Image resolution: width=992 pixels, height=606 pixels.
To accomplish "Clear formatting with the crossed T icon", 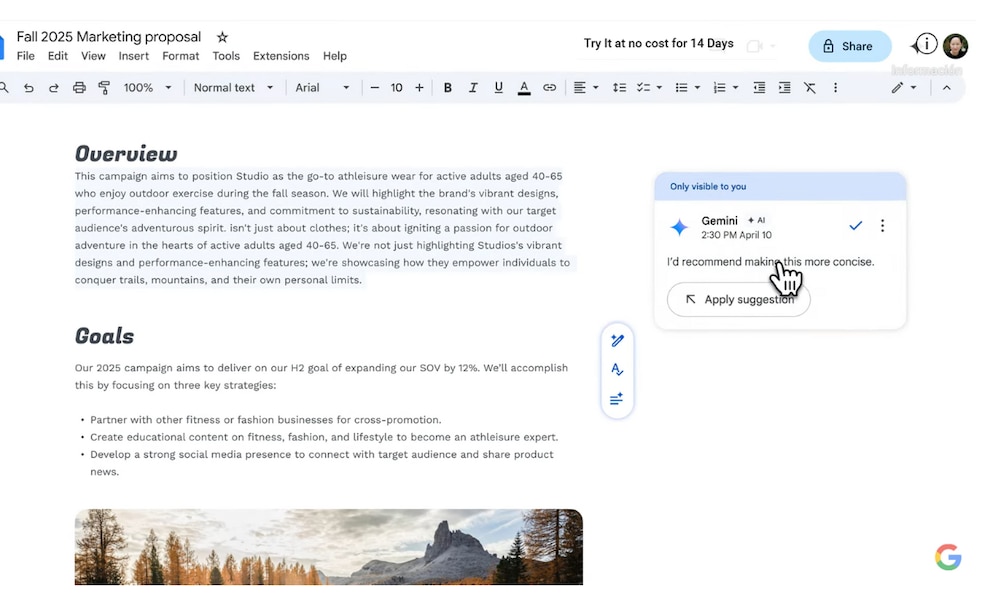I will point(810,88).
